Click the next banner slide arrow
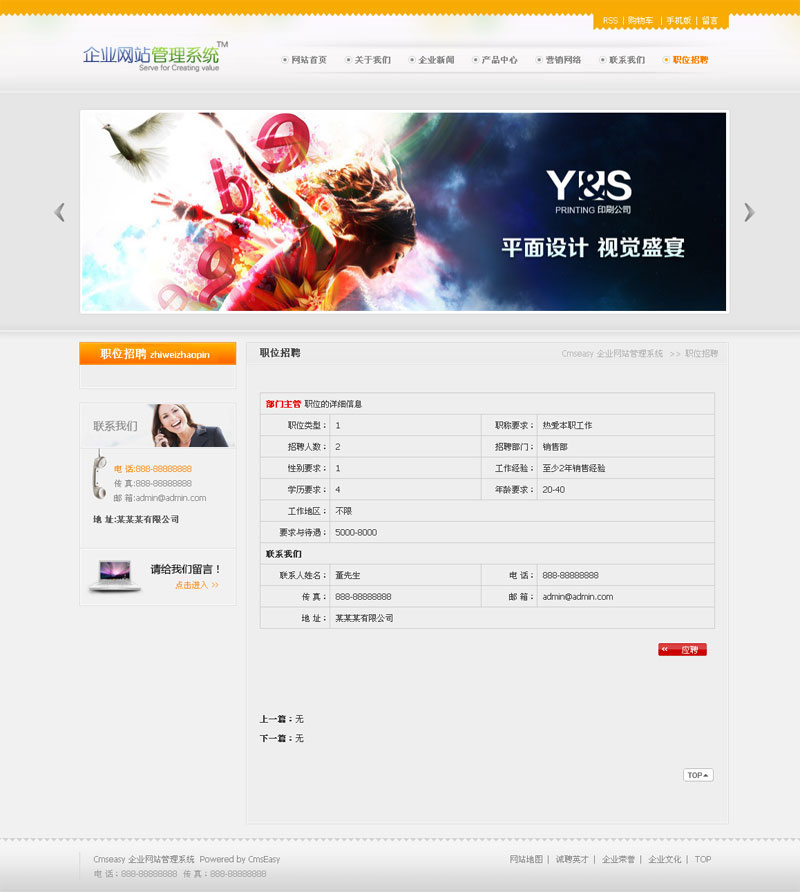Screen dimensions: 800x892 [749, 212]
